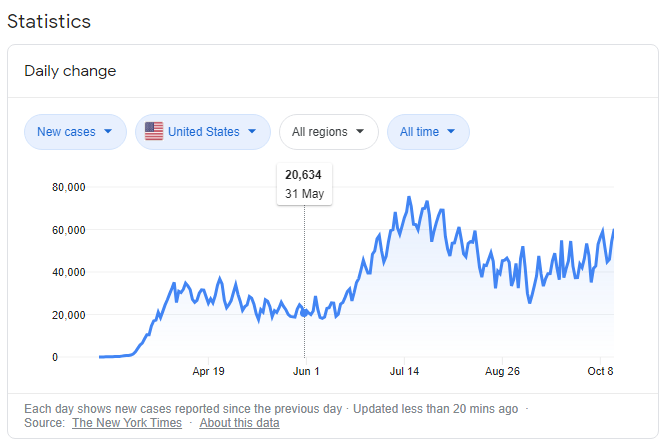Open the All time range dropdown
Screen dimensions: 671x447
pos(428,132)
